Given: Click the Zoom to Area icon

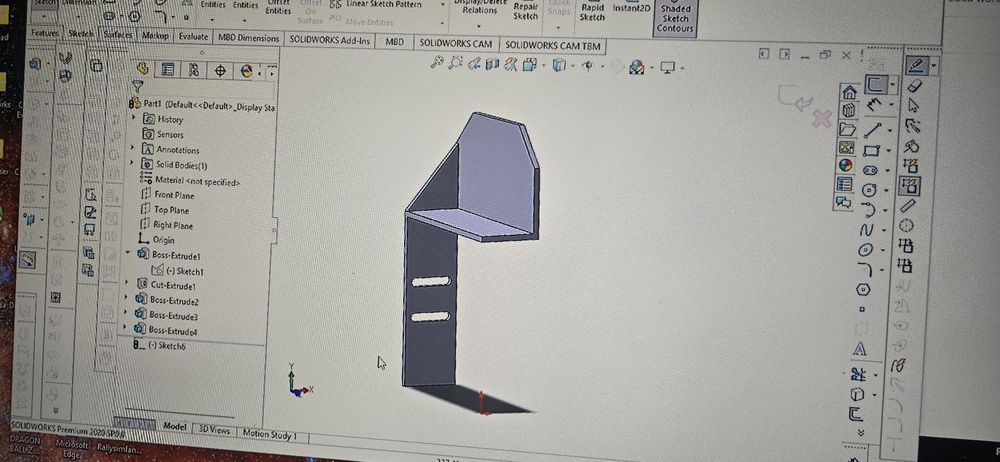Looking at the screenshot, I should [455, 63].
